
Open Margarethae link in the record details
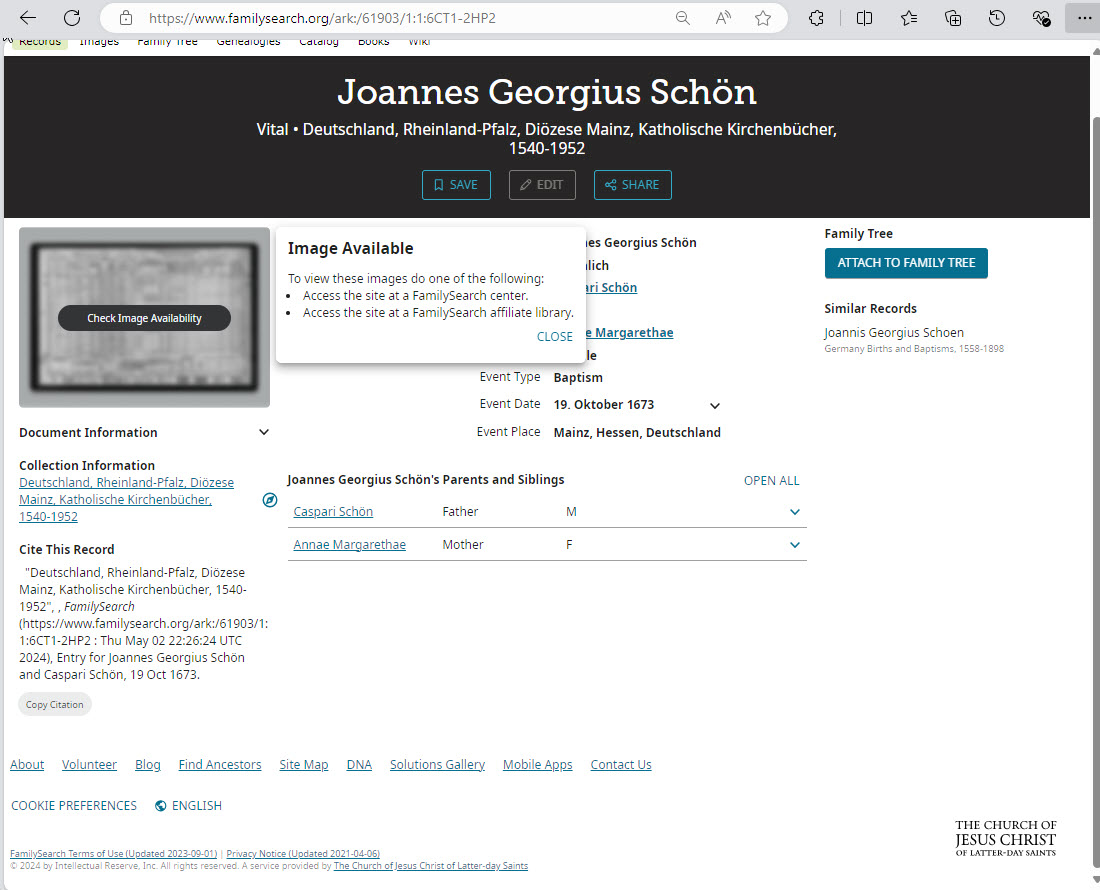629,332
